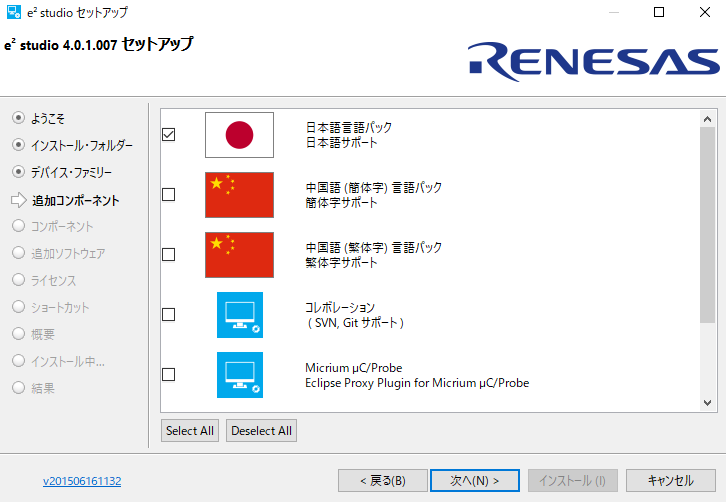Click the インストール (I) button
This screenshot has height=502, width=726.
(572, 481)
